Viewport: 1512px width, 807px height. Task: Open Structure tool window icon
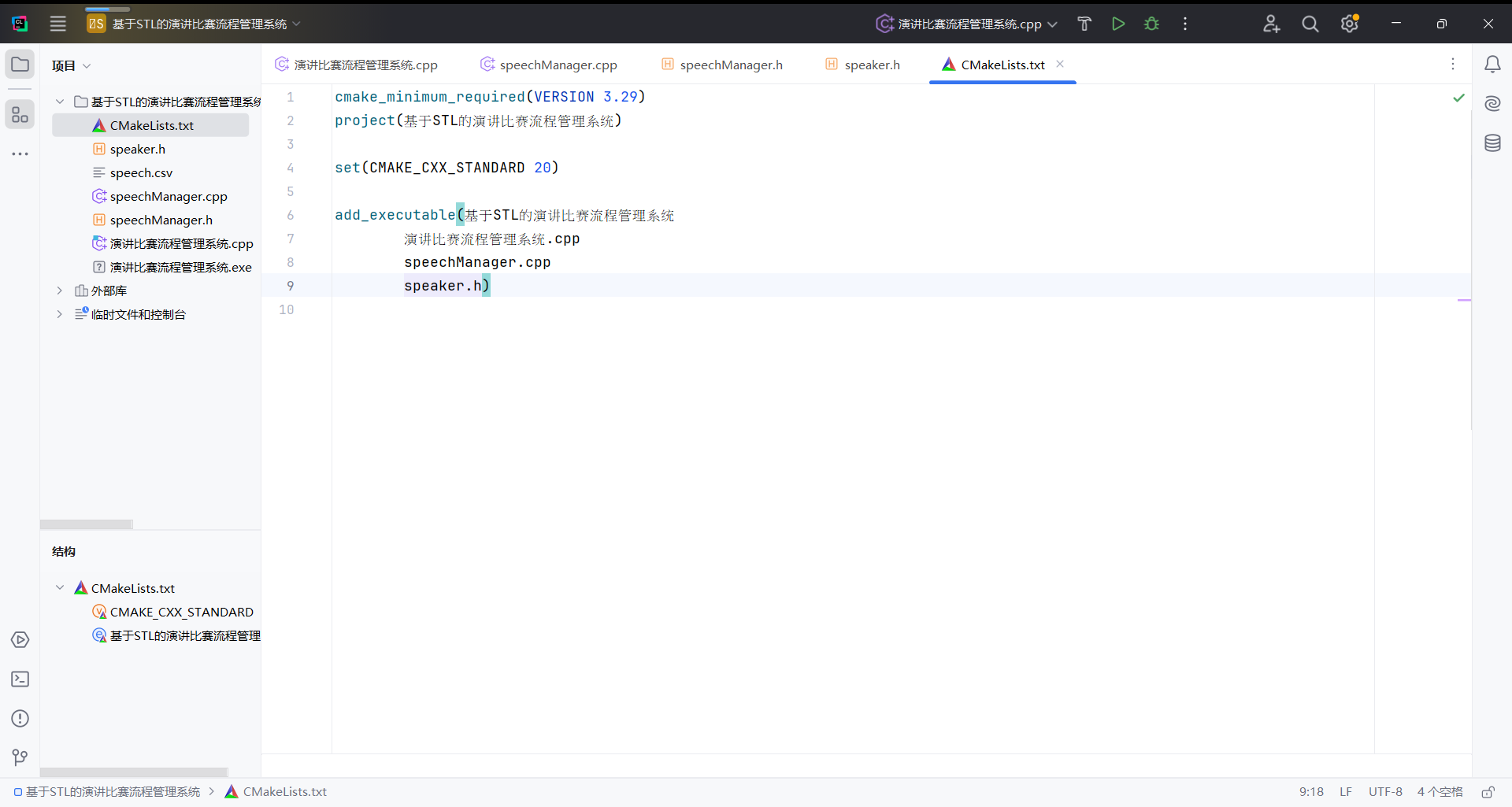coord(20,115)
